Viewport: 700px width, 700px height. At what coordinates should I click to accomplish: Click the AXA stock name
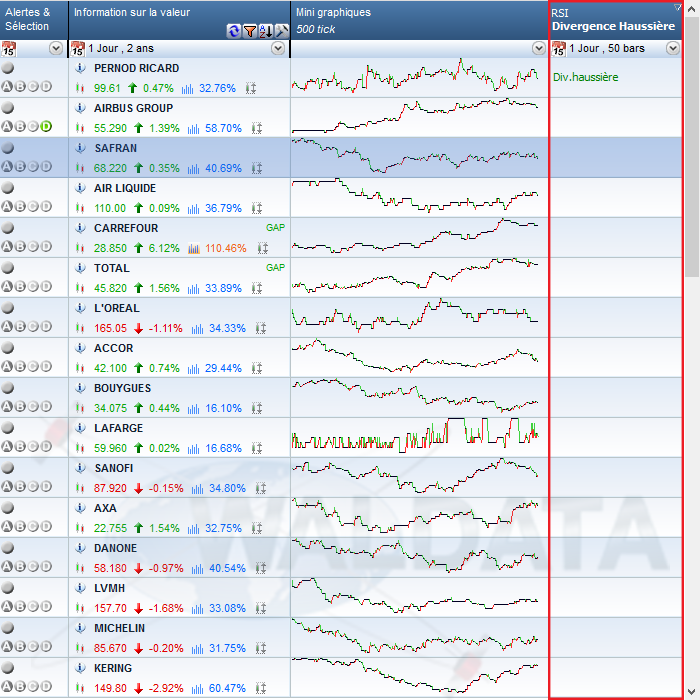[105, 508]
